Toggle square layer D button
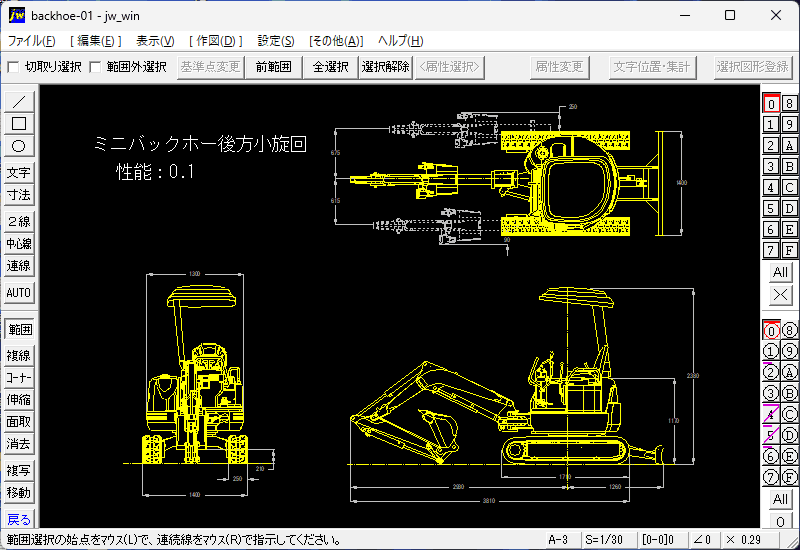The image size is (800, 550). point(789,209)
